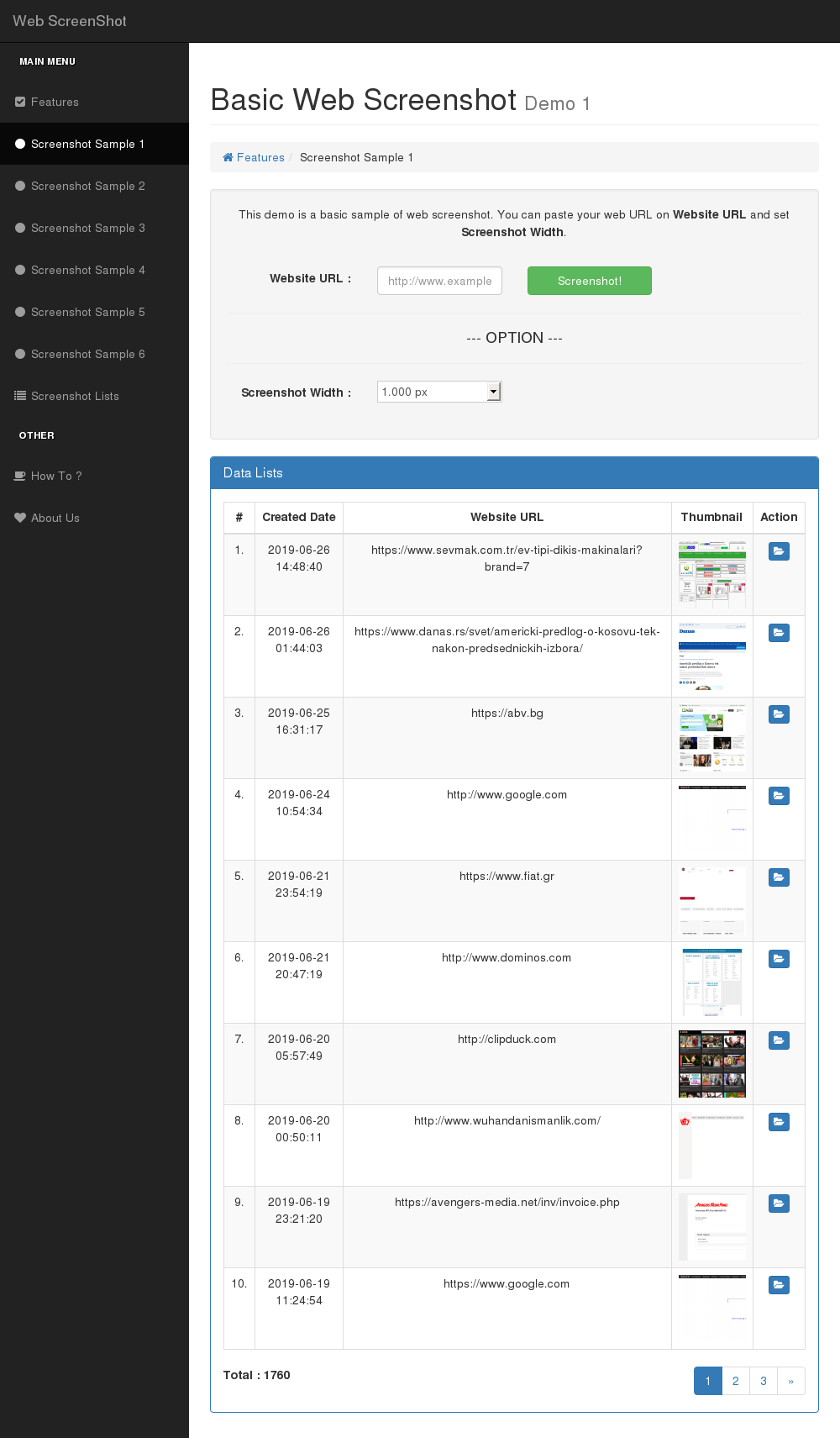Image resolution: width=840 pixels, height=1438 pixels.
Task: Open folder action for wuhandanismanlik.com row
Action: pyautogui.click(x=779, y=1122)
